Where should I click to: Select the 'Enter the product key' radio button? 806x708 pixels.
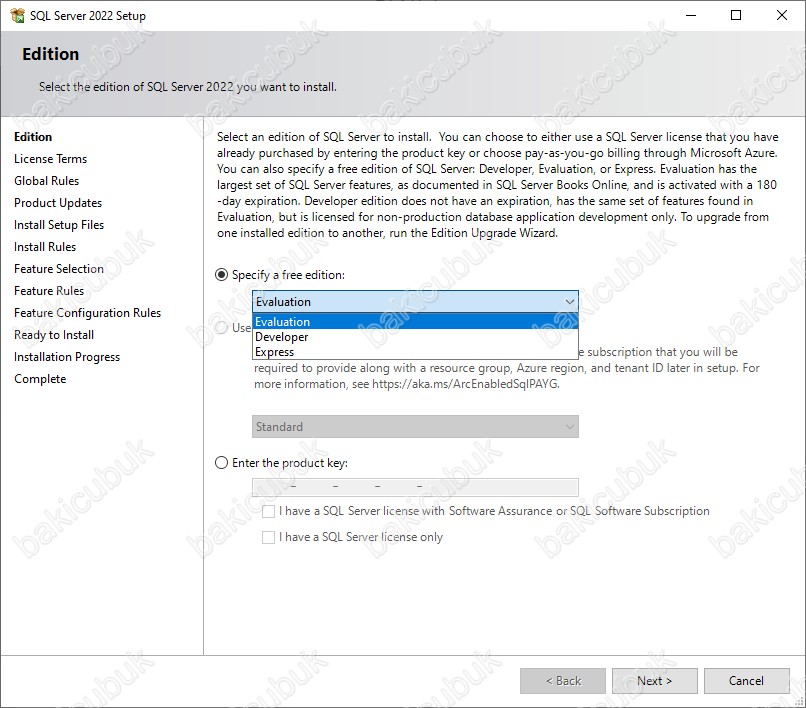tap(221, 463)
